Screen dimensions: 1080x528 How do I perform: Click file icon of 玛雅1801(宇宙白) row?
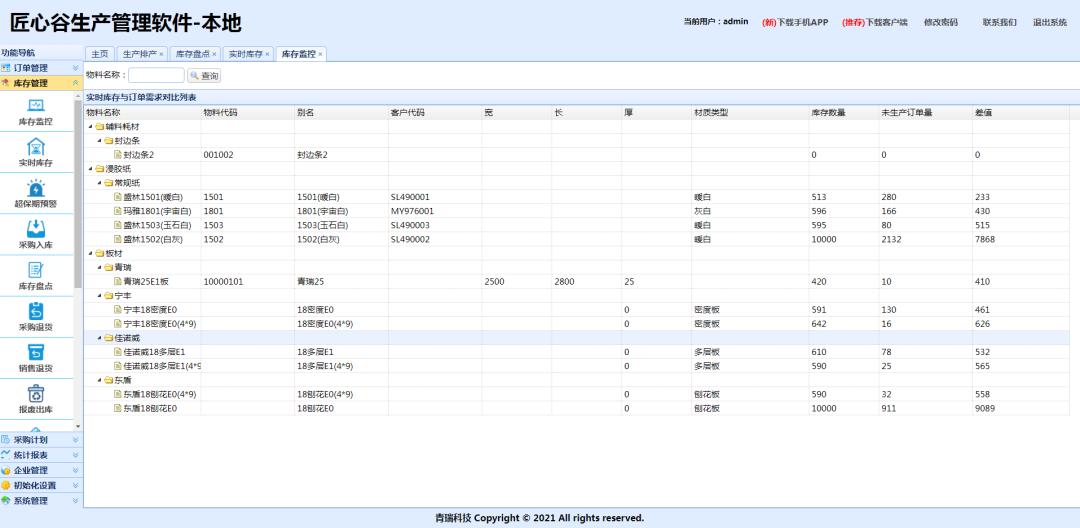pyautogui.click(x=118, y=211)
